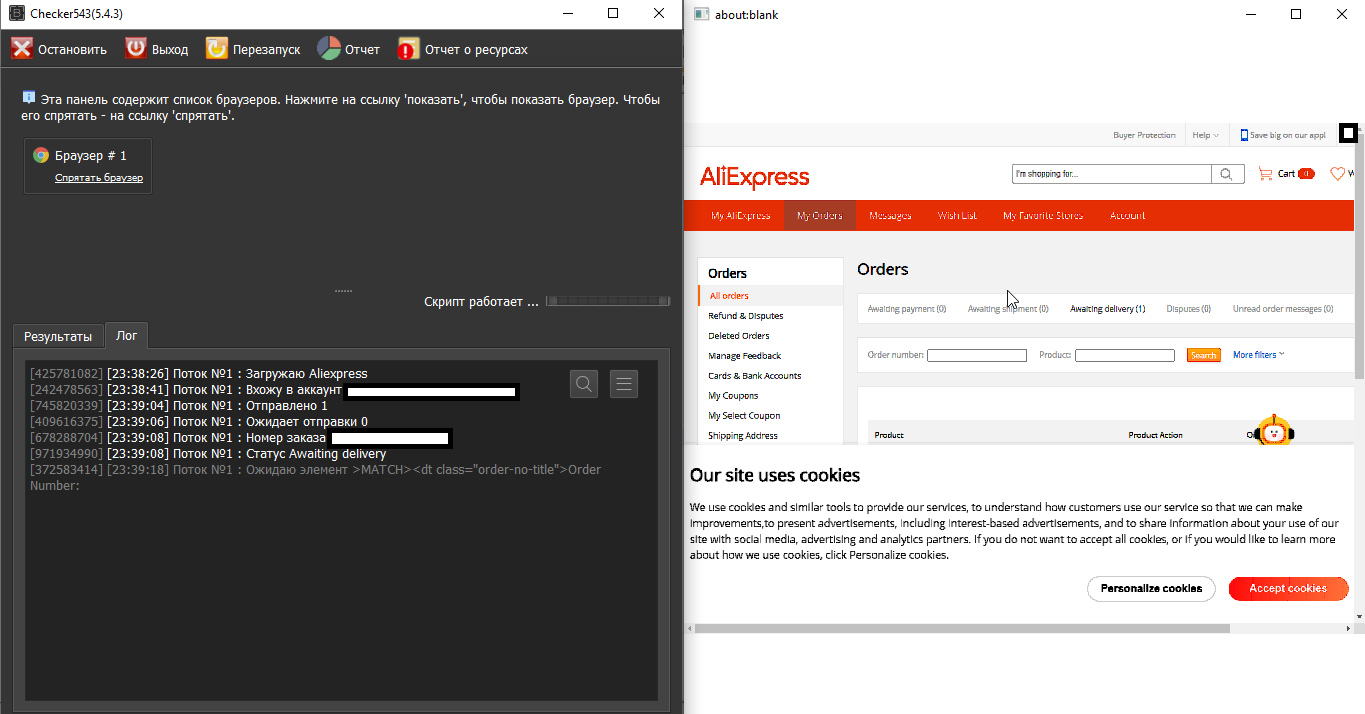The image size is (1365, 714).
Task: Click Accept cookies button
Action: pyautogui.click(x=1288, y=588)
